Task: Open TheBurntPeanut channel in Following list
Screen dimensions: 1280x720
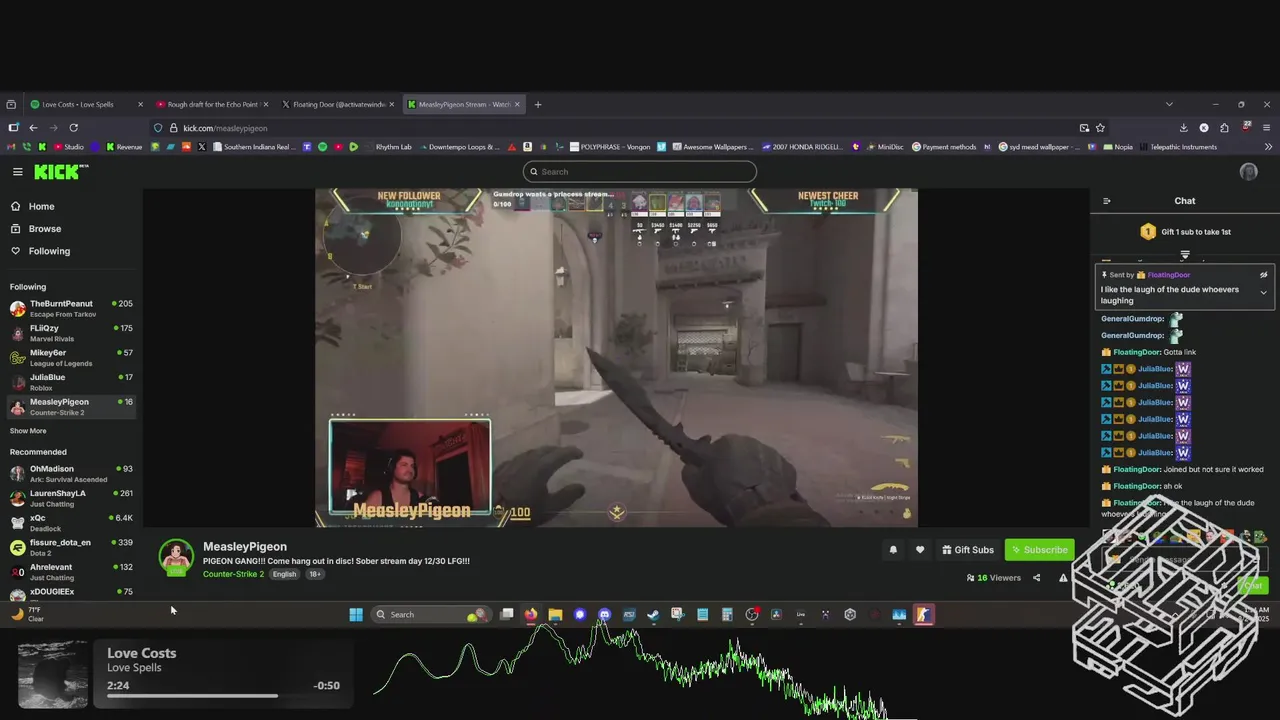Action: pos(71,308)
